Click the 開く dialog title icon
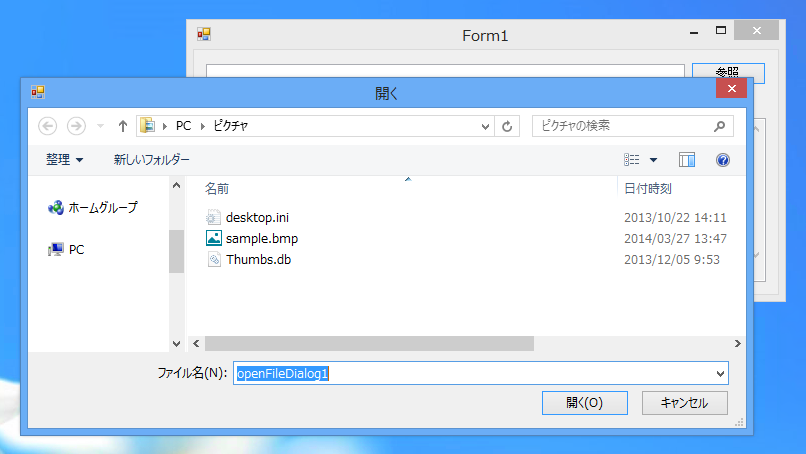Viewport: 806px width, 454px height. tap(38, 92)
